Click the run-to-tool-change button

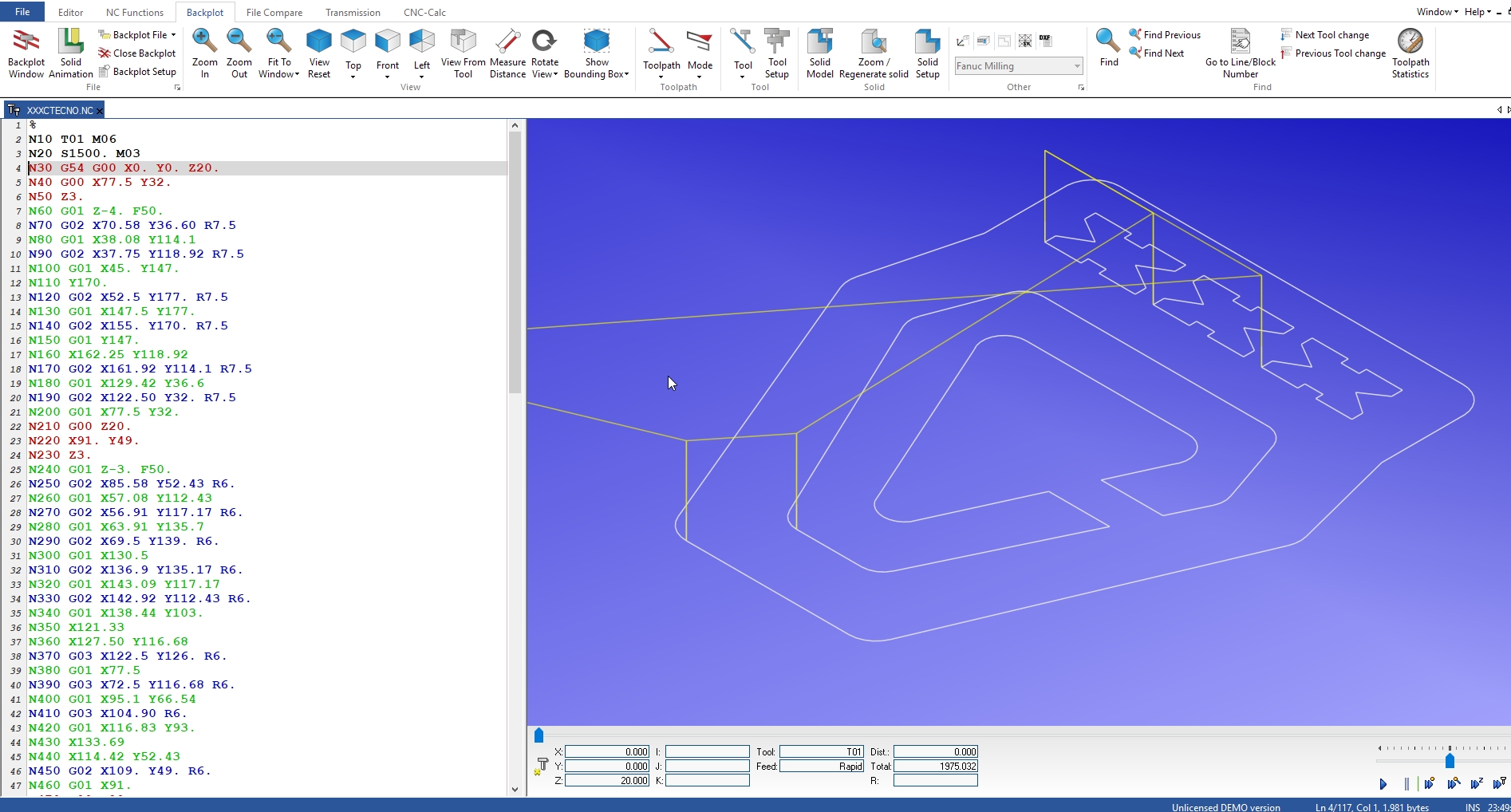1500,784
